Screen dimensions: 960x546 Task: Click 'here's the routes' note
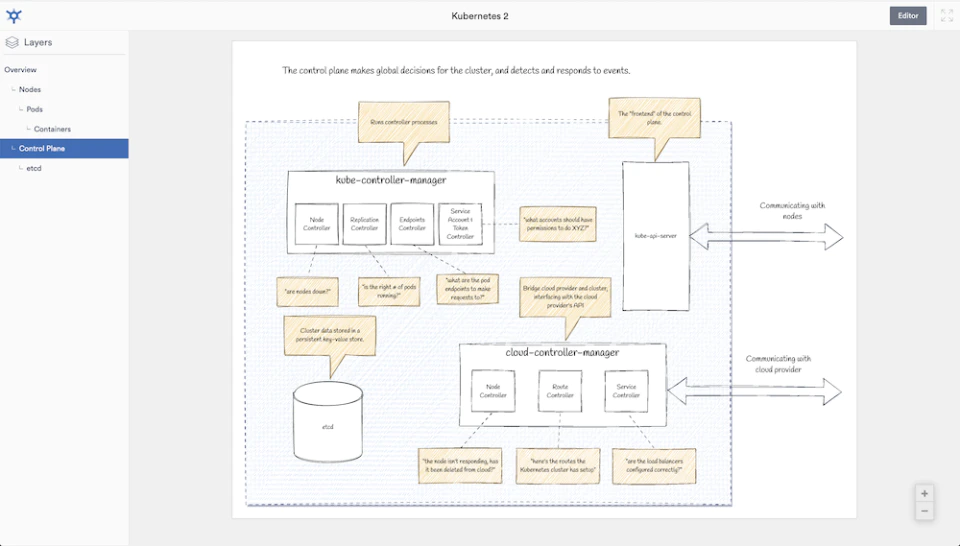point(558,466)
